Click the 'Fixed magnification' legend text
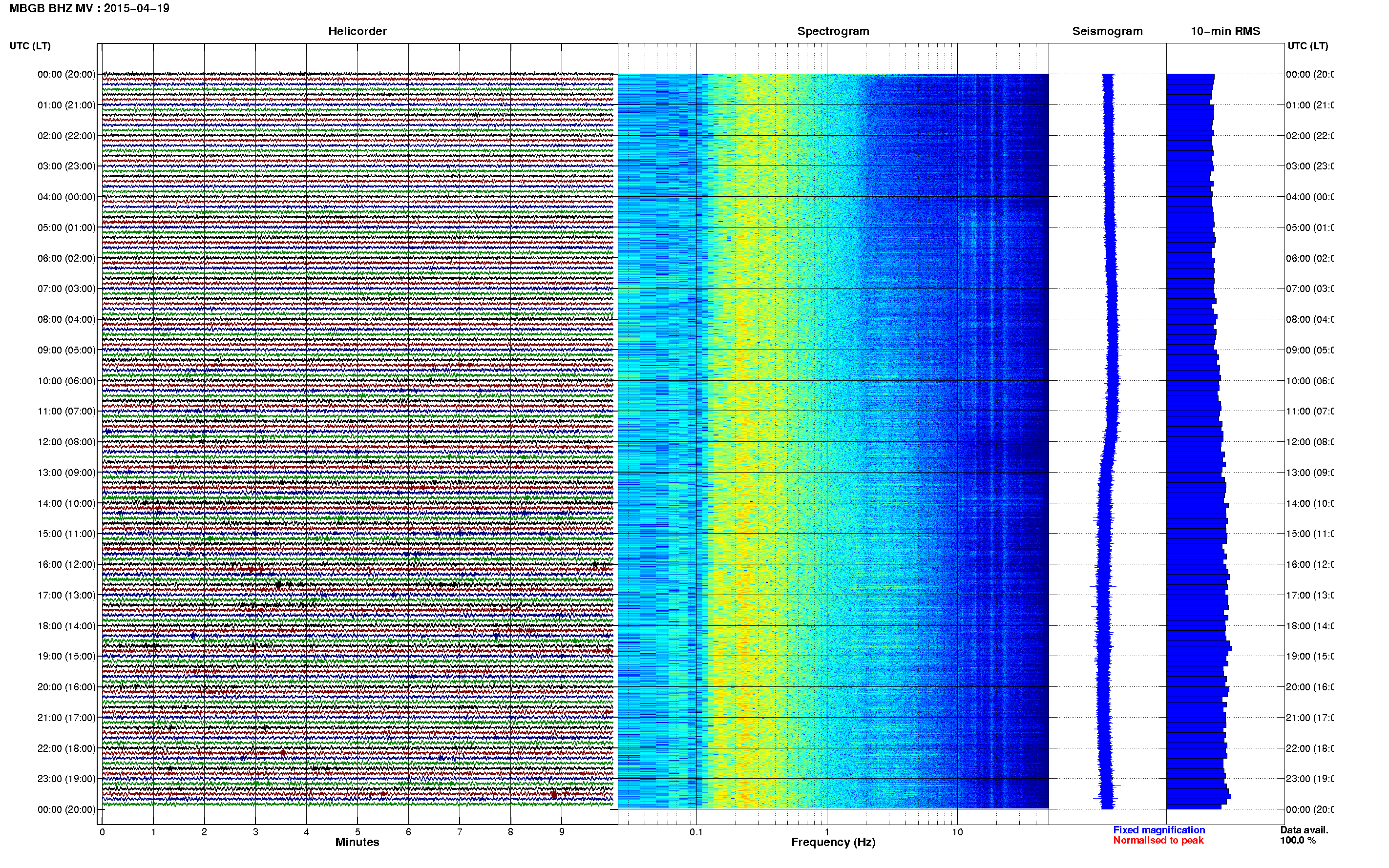 [1159, 830]
